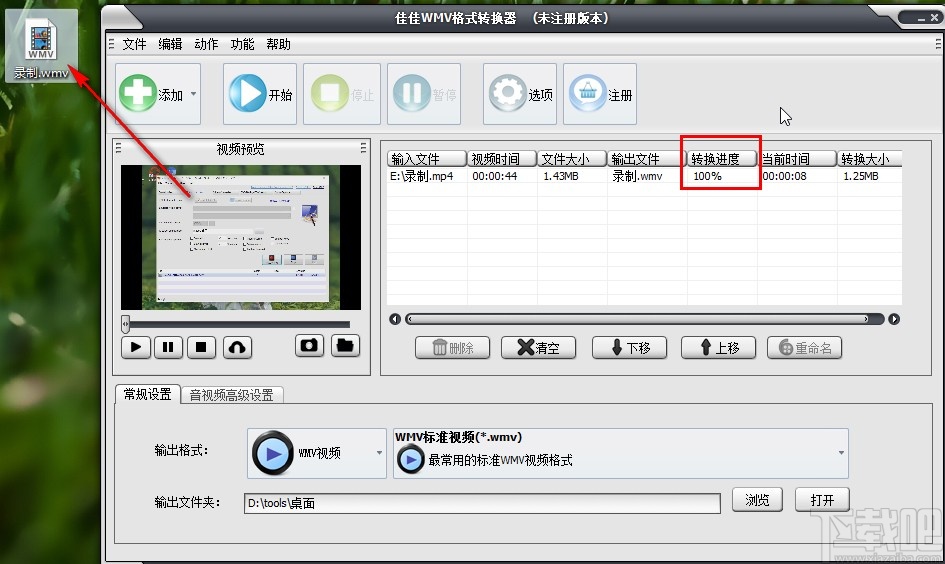Take a snapshot with the camera button

click(x=310, y=345)
